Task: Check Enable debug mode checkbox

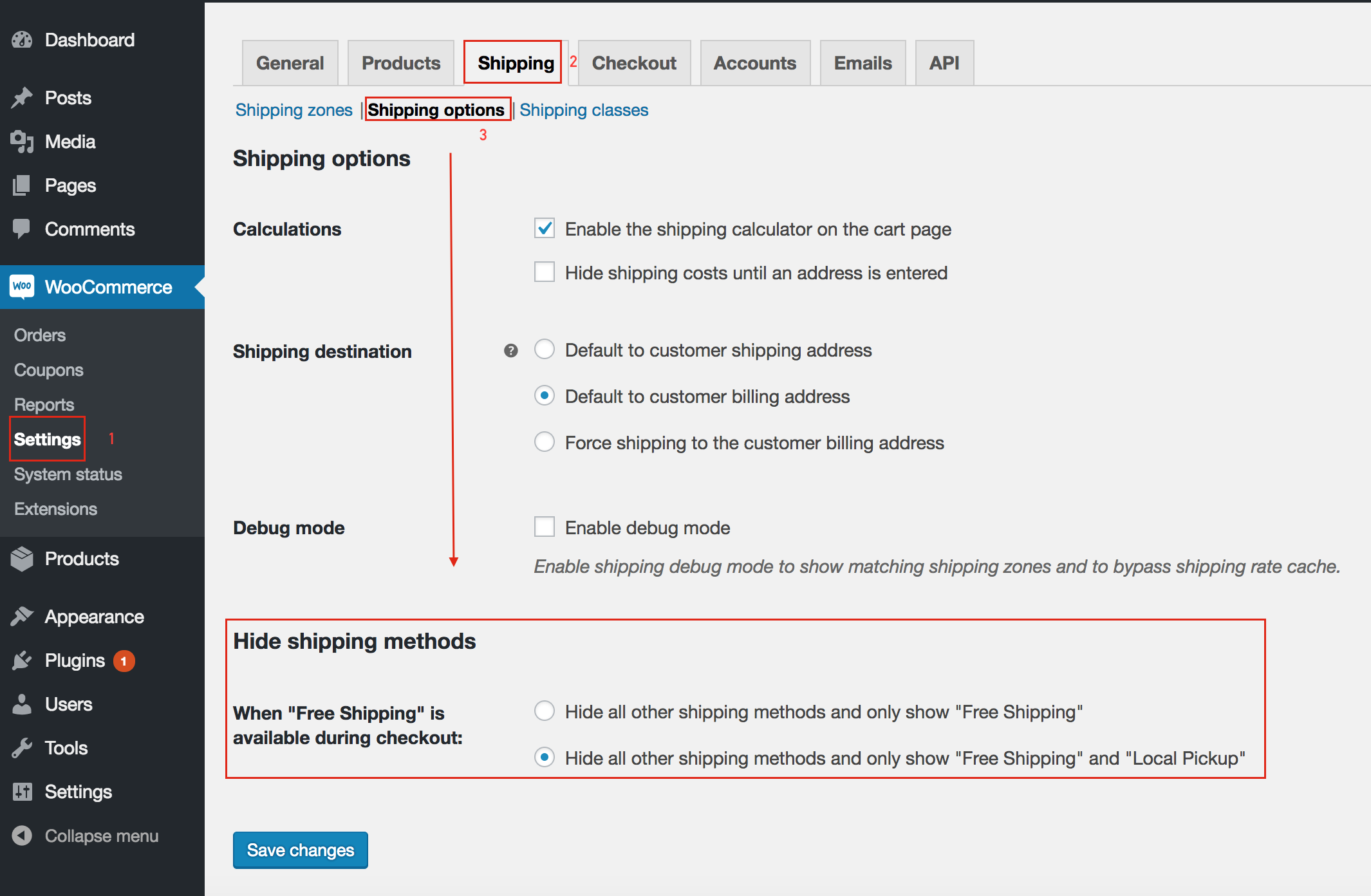Action: tap(545, 527)
